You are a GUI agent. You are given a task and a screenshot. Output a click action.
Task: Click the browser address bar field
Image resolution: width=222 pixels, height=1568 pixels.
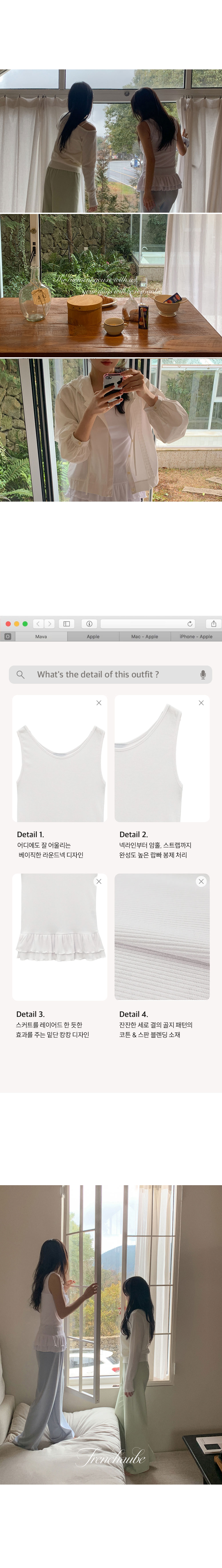(x=146, y=623)
